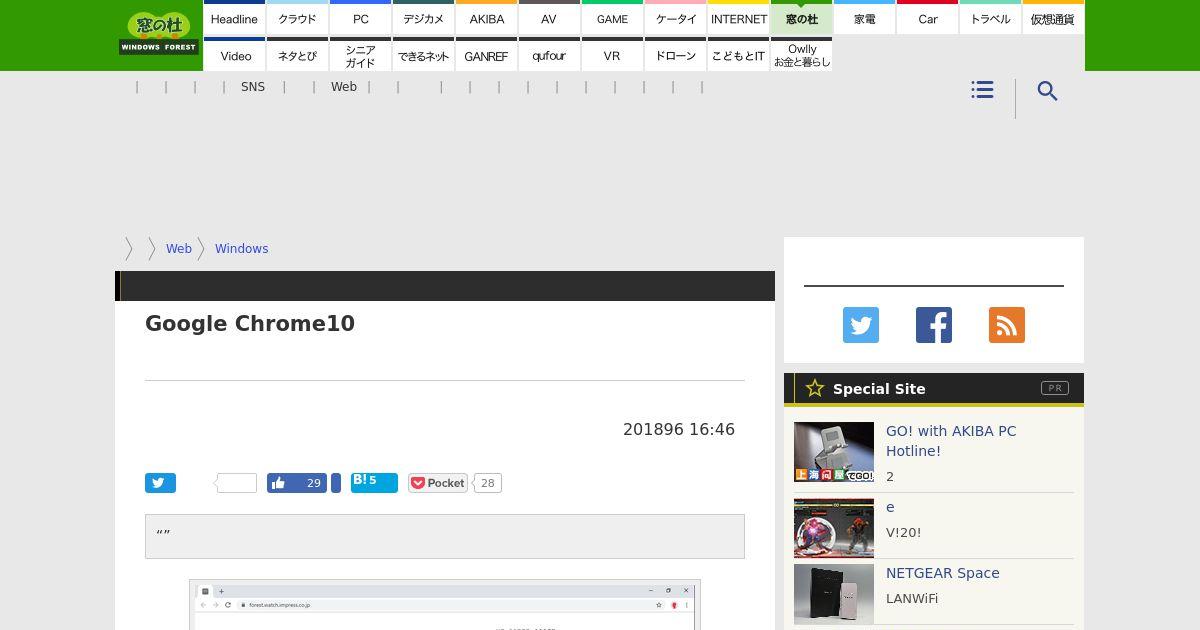Viewport: 1200px width, 630px height.
Task: Open the Video site tab
Action: point(234,55)
